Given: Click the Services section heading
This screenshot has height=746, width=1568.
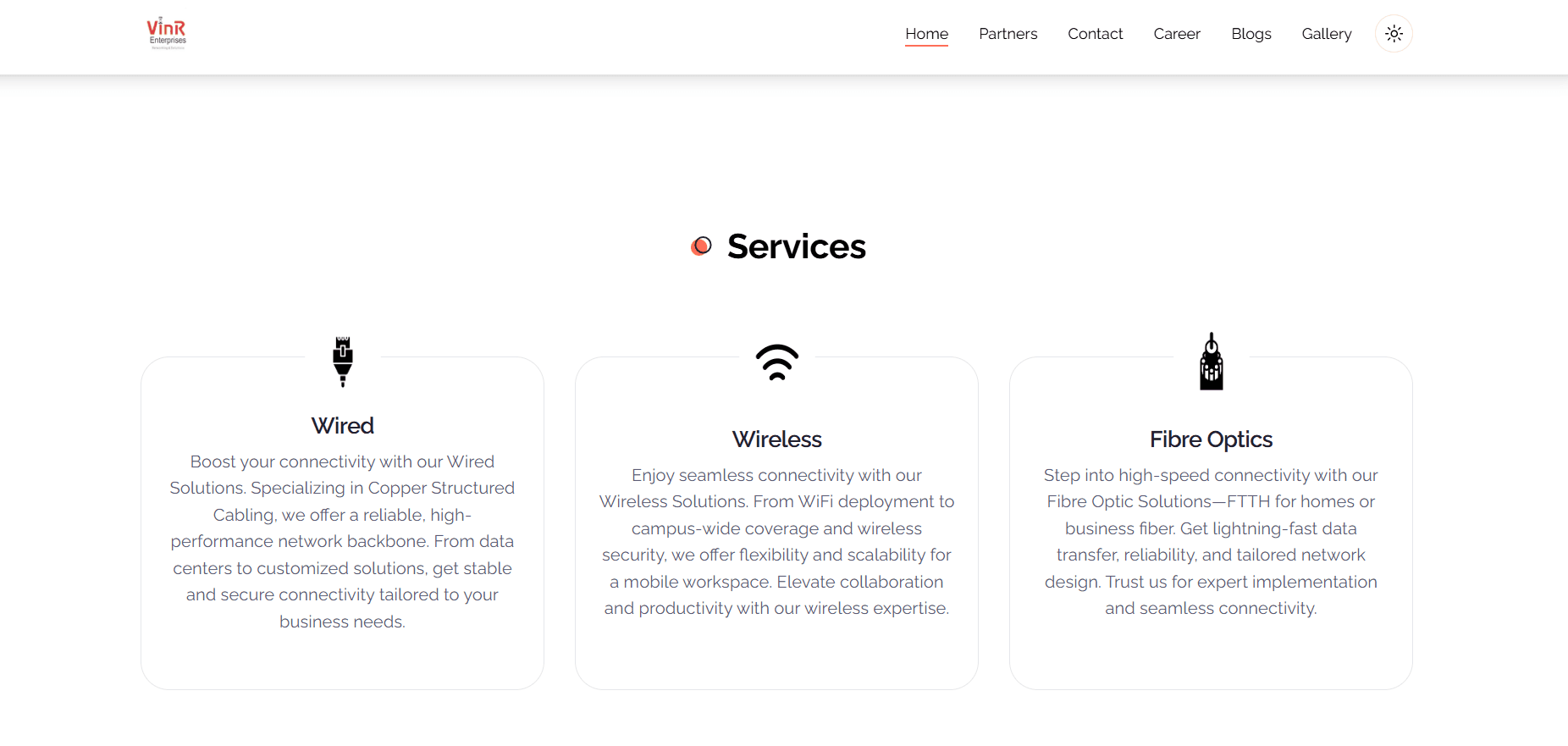Looking at the screenshot, I should click(x=796, y=246).
